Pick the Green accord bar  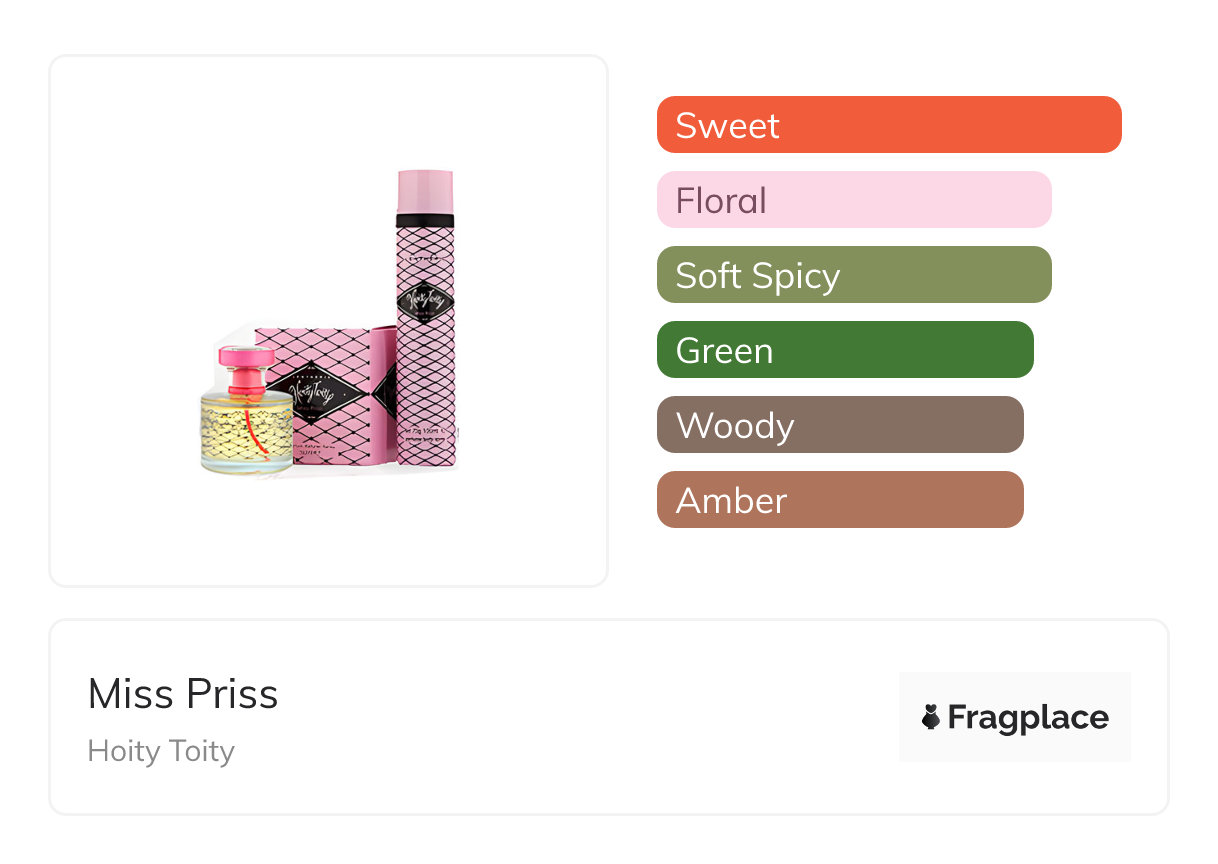tap(845, 350)
